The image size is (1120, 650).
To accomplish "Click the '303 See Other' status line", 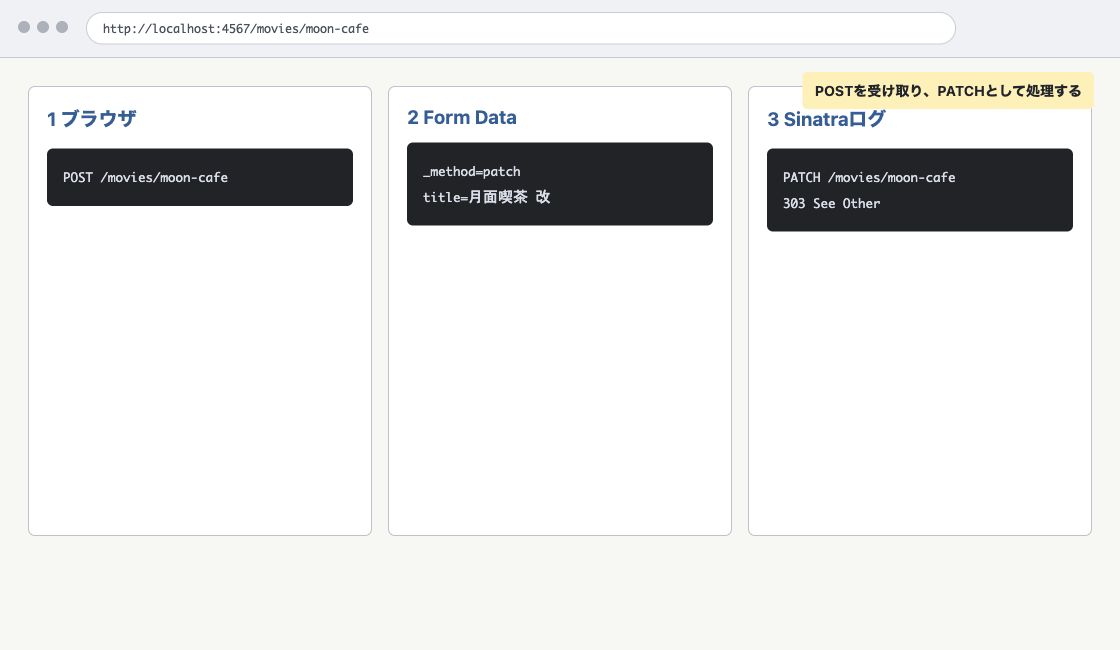I will pos(831,204).
